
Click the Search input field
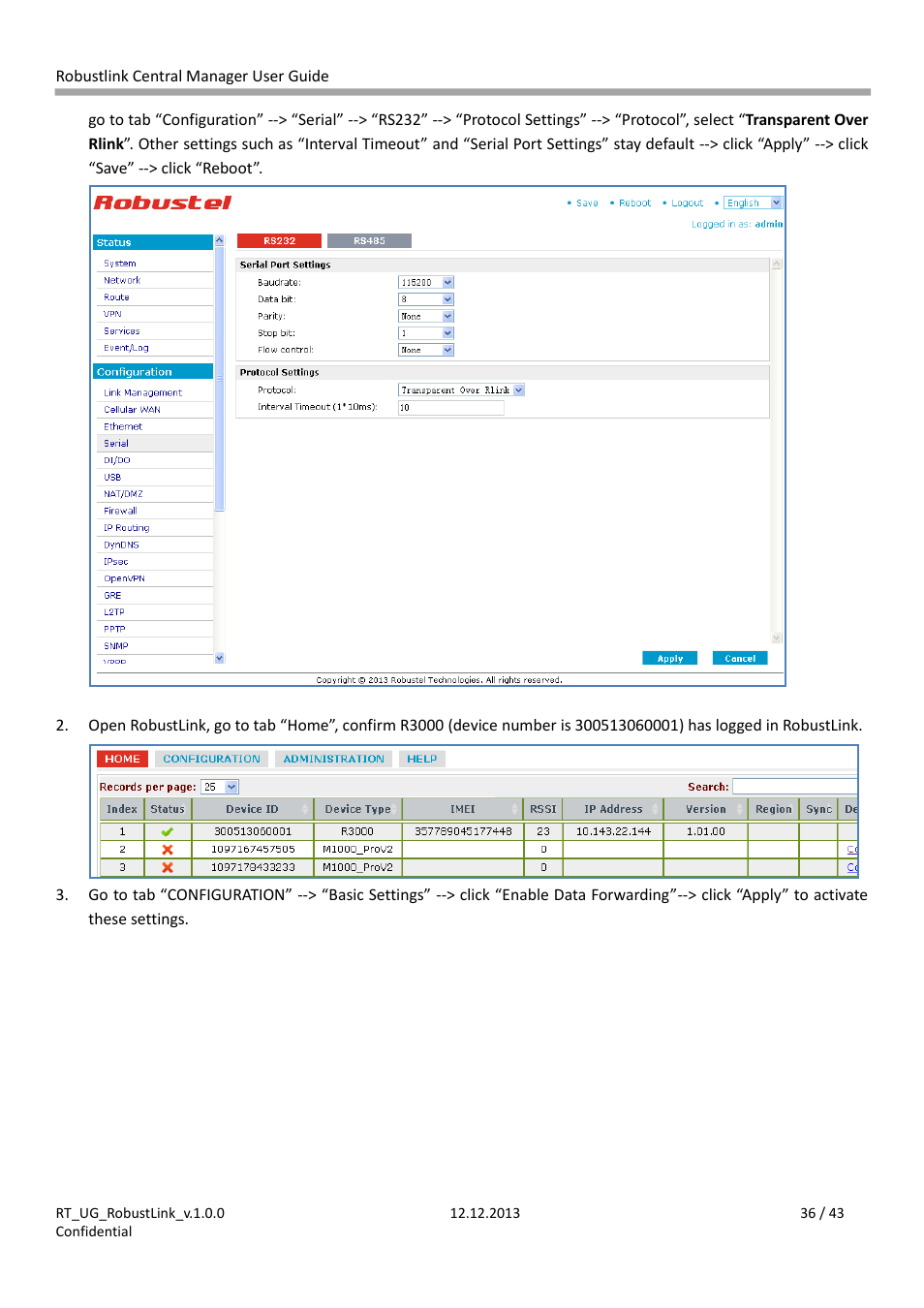[x=795, y=787]
